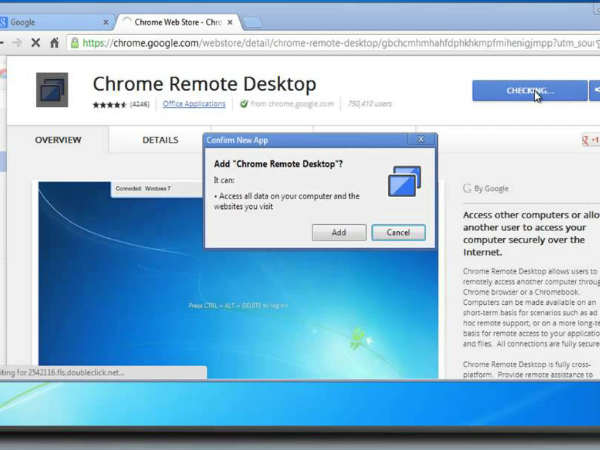This screenshot has width=600, height=450.
Task: Click Add in the Confirm New App dialog
Action: (339, 232)
